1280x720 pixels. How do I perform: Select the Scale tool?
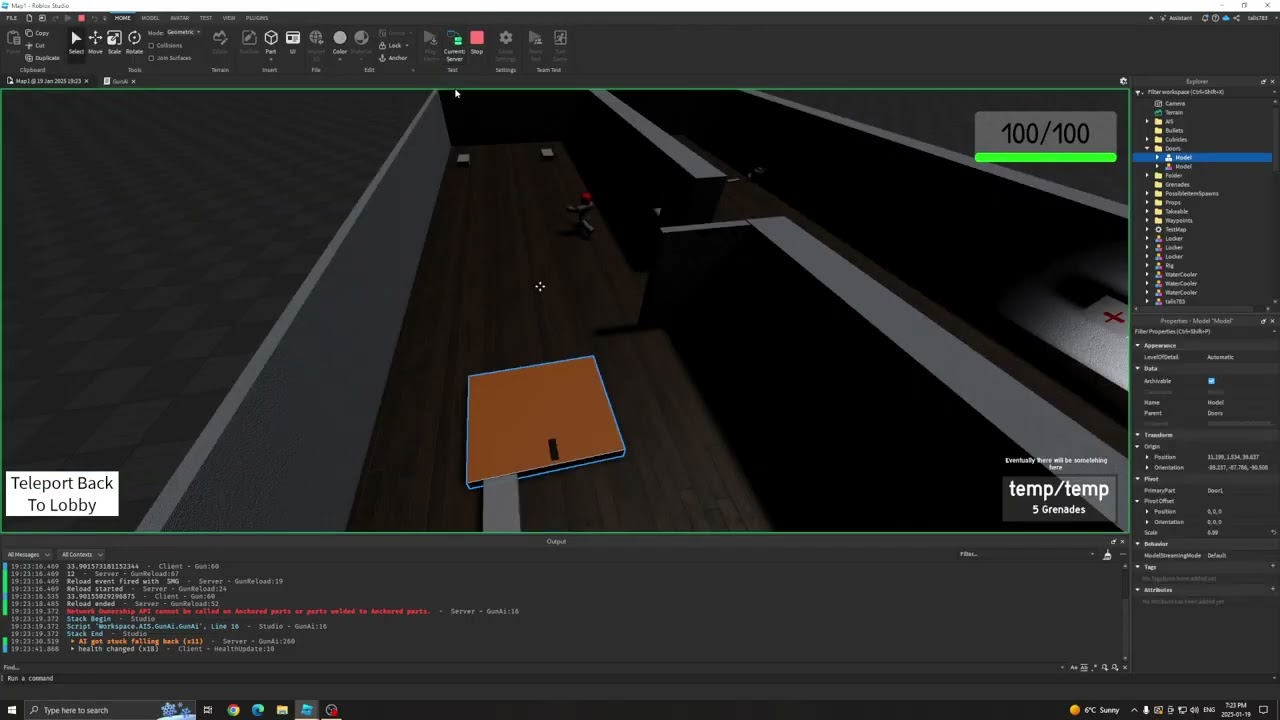pyautogui.click(x=114, y=39)
